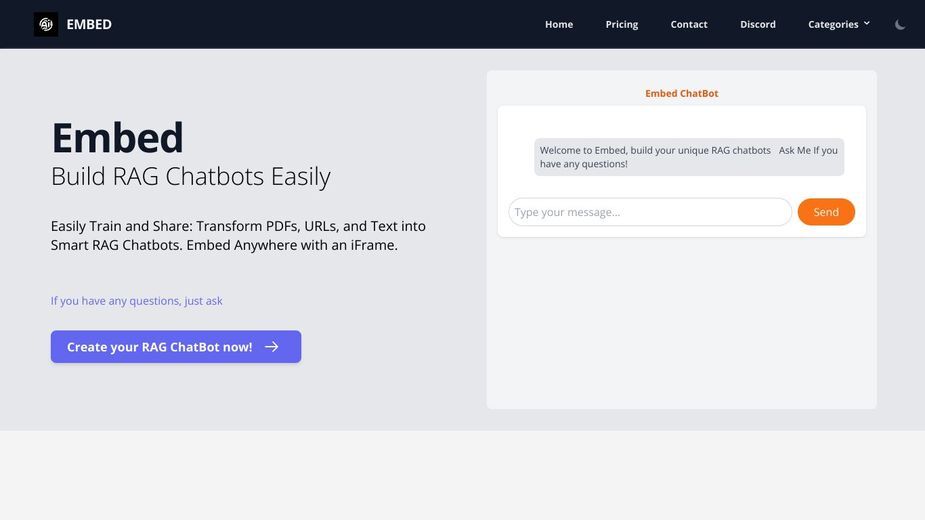The width and height of the screenshot is (925, 520).
Task: Select the chatbot welcome message bubble
Action: 689,157
